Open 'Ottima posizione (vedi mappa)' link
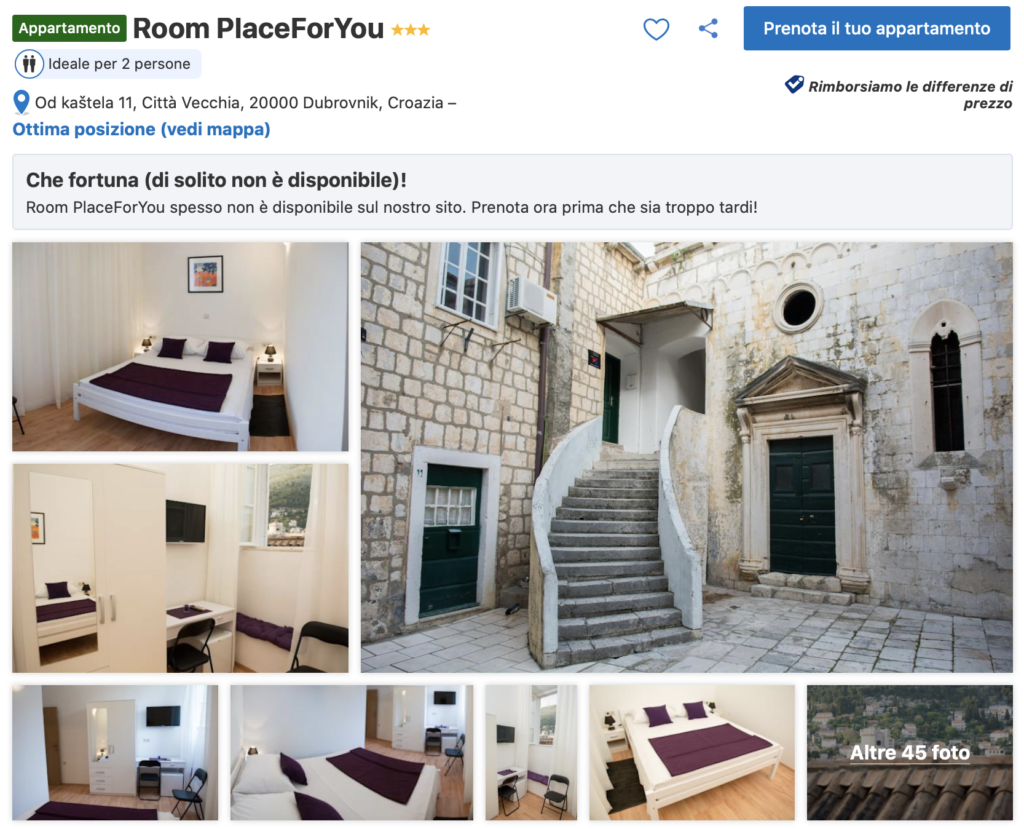Viewport: 1024px width, 829px height. pos(142,129)
